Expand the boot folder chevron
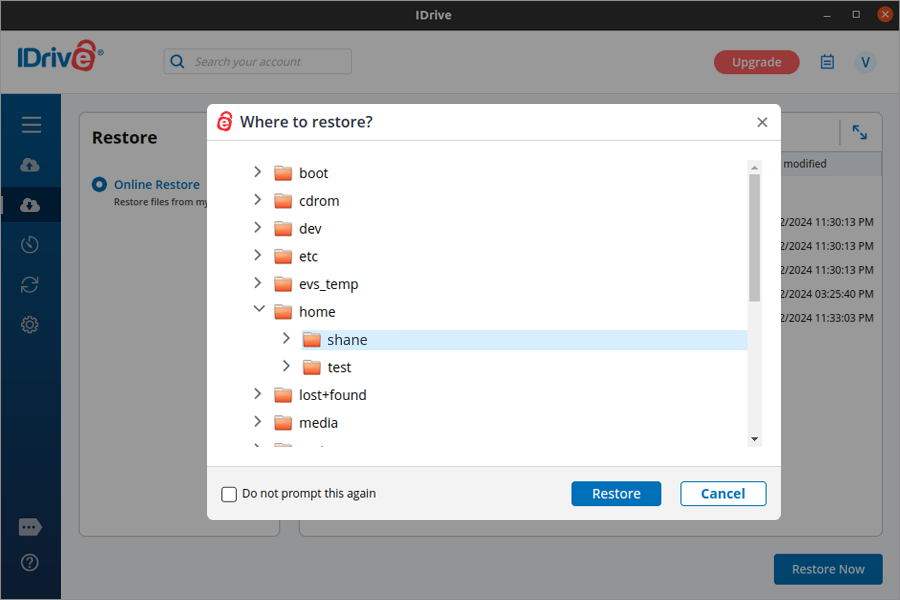The image size is (900, 600). tap(257, 173)
